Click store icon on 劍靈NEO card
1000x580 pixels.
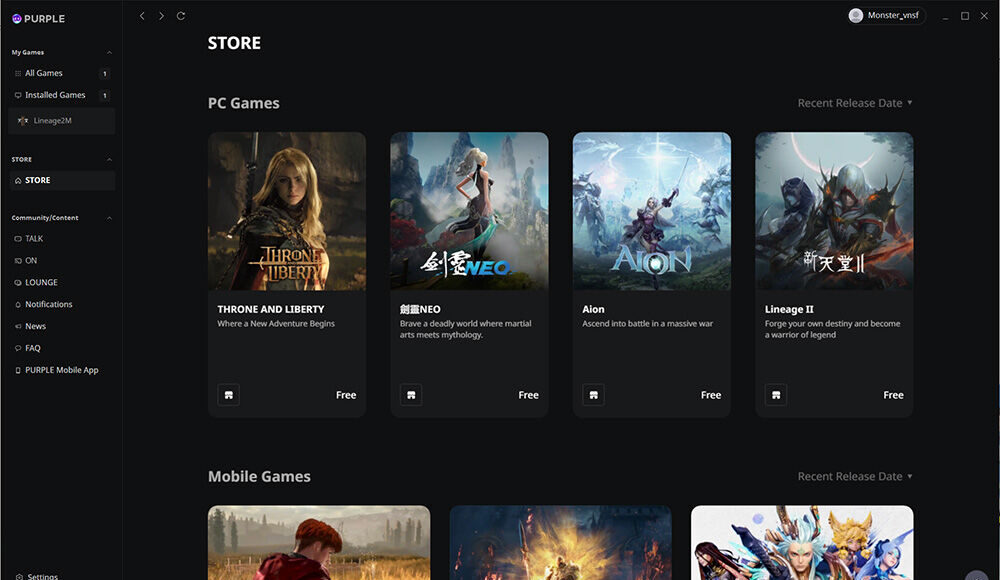(x=411, y=395)
